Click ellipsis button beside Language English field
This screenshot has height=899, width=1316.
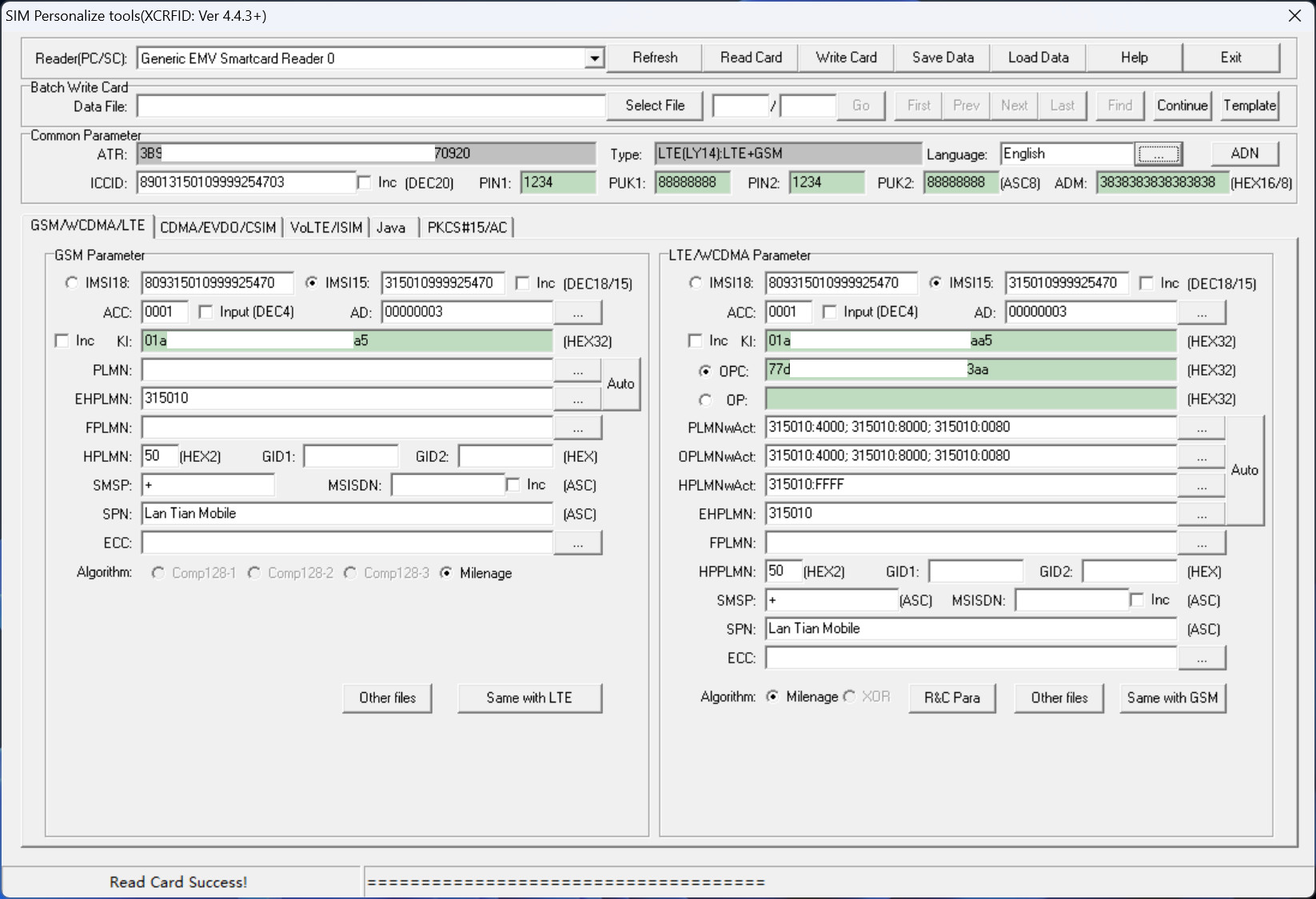(x=1158, y=153)
